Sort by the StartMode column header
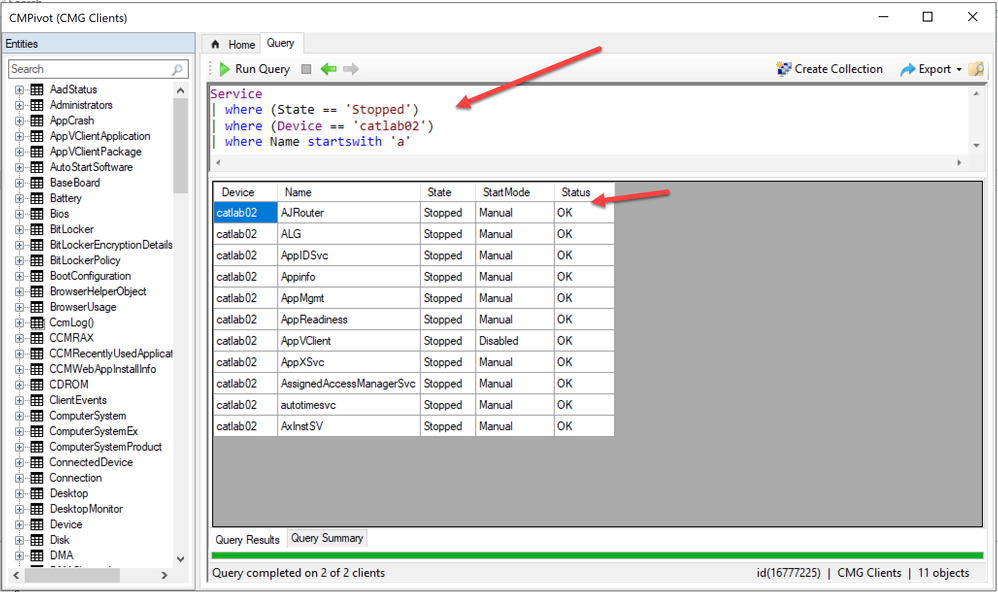The height and width of the screenshot is (592, 998). [514, 192]
